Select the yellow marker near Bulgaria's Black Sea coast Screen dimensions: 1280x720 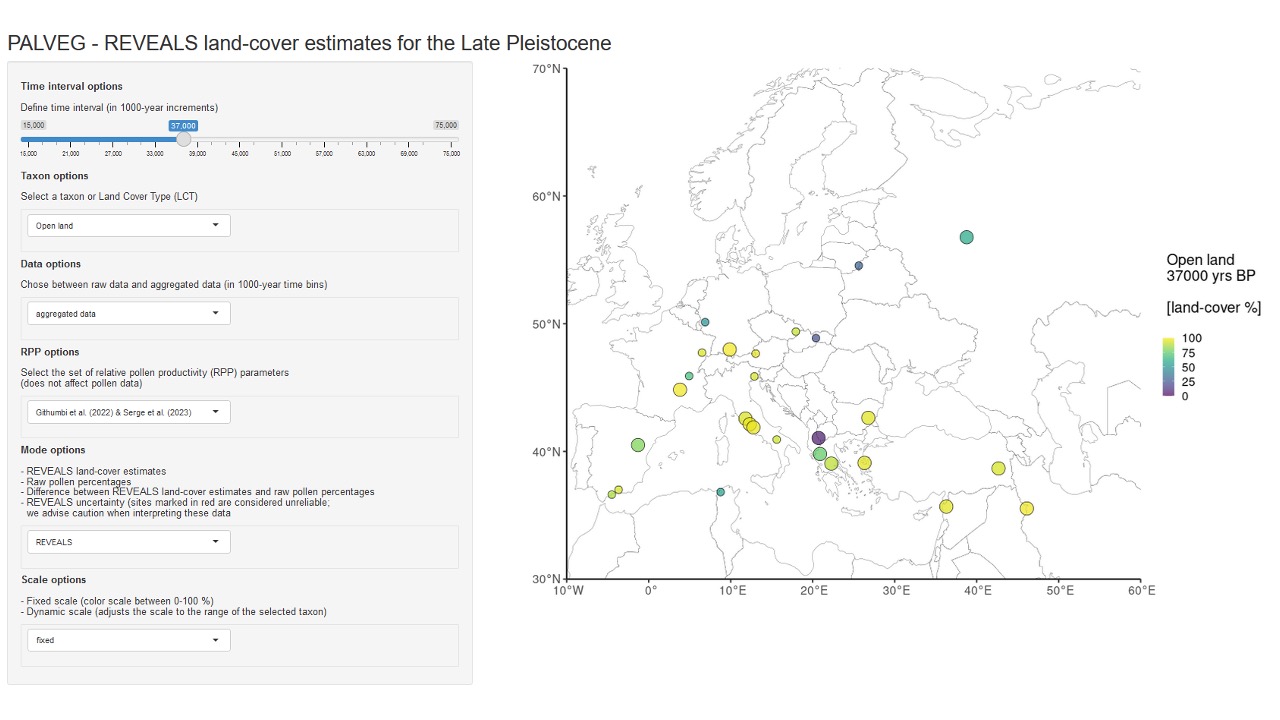(x=868, y=418)
